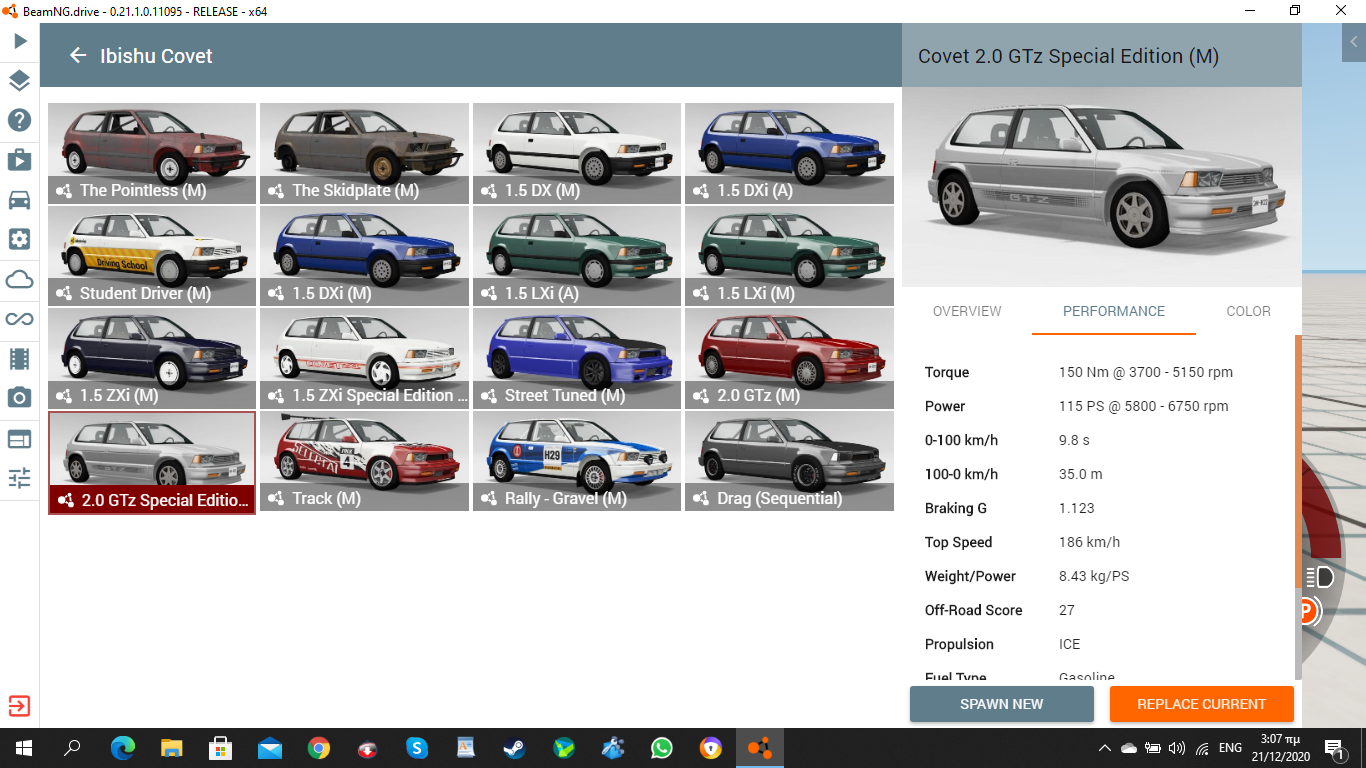Image resolution: width=1366 pixels, height=768 pixels.
Task: Select the Performance tab
Action: pos(1114,311)
